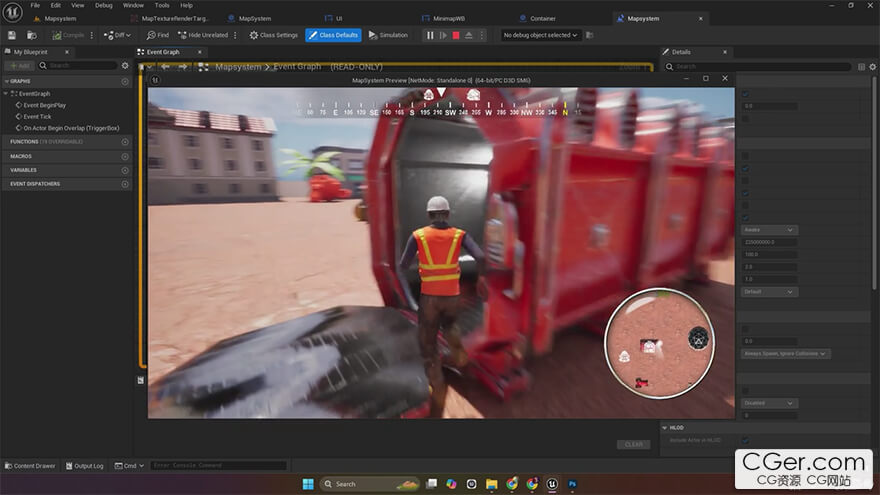Advance a single frame
The image size is (880, 495).
tap(443, 35)
